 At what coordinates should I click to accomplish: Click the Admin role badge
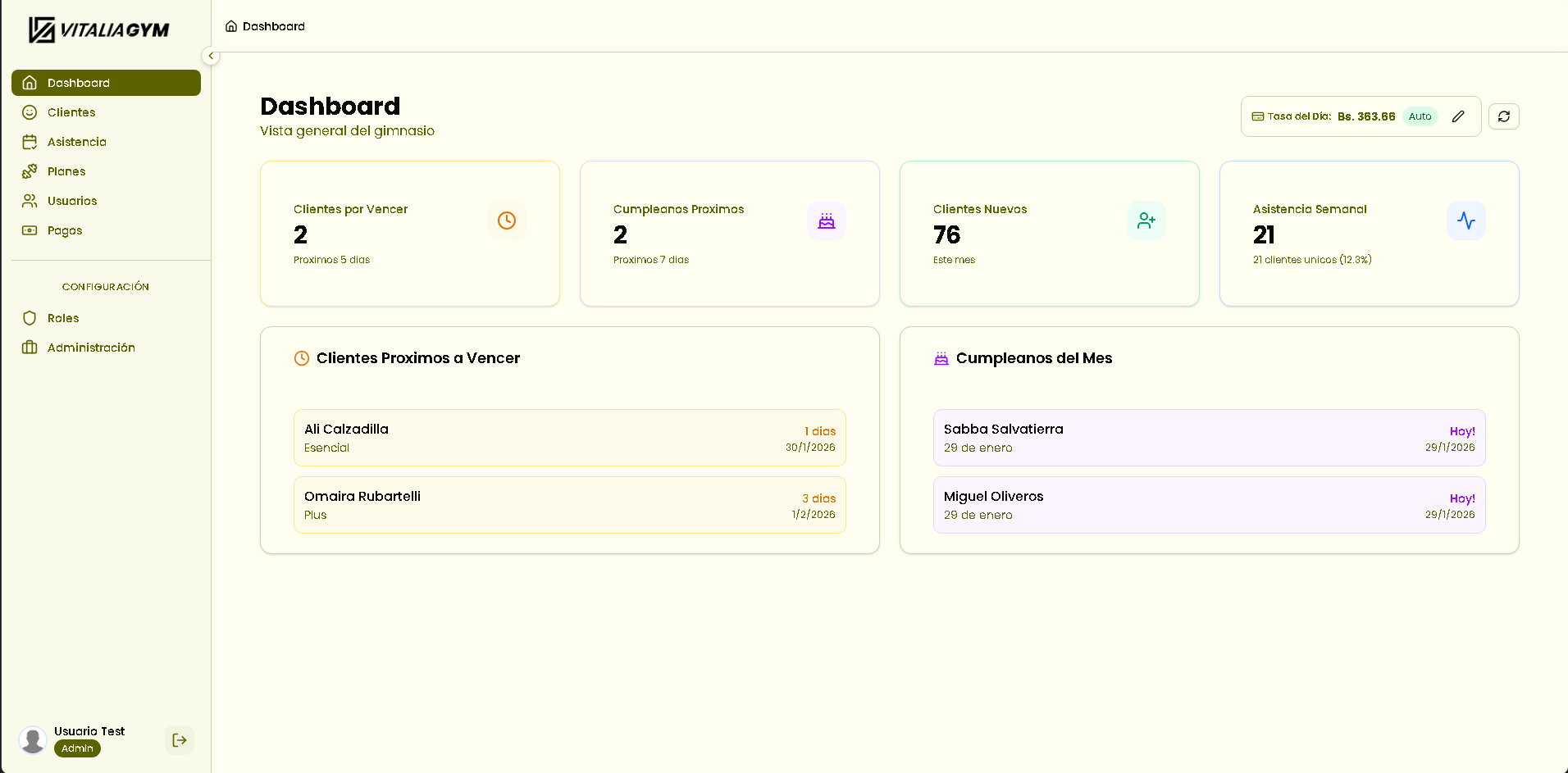click(77, 748)
